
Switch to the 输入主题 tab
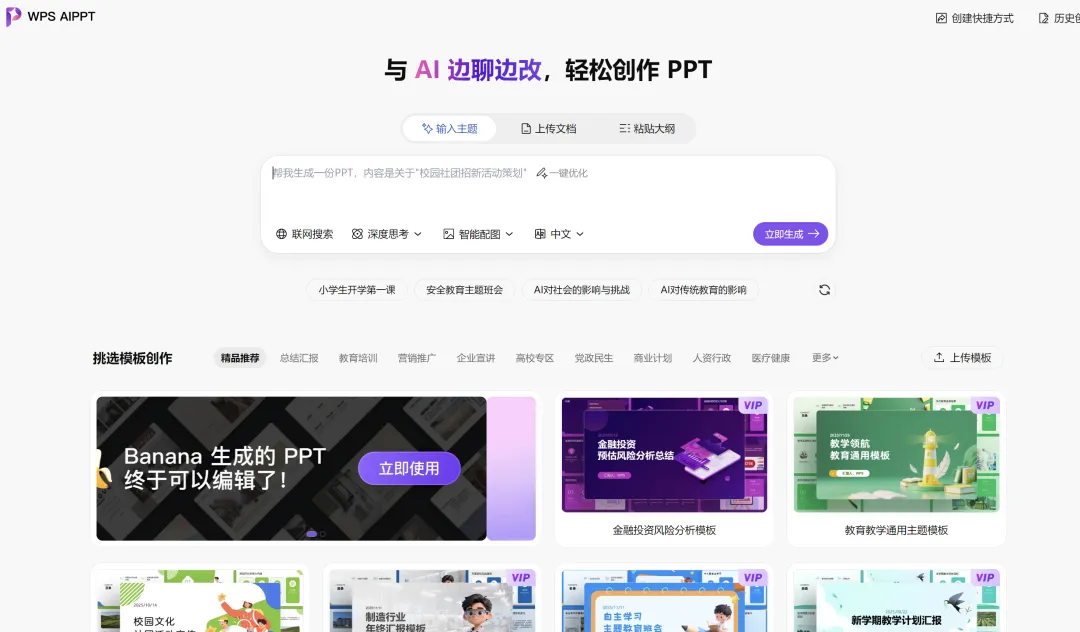click(x=450, y=129)
